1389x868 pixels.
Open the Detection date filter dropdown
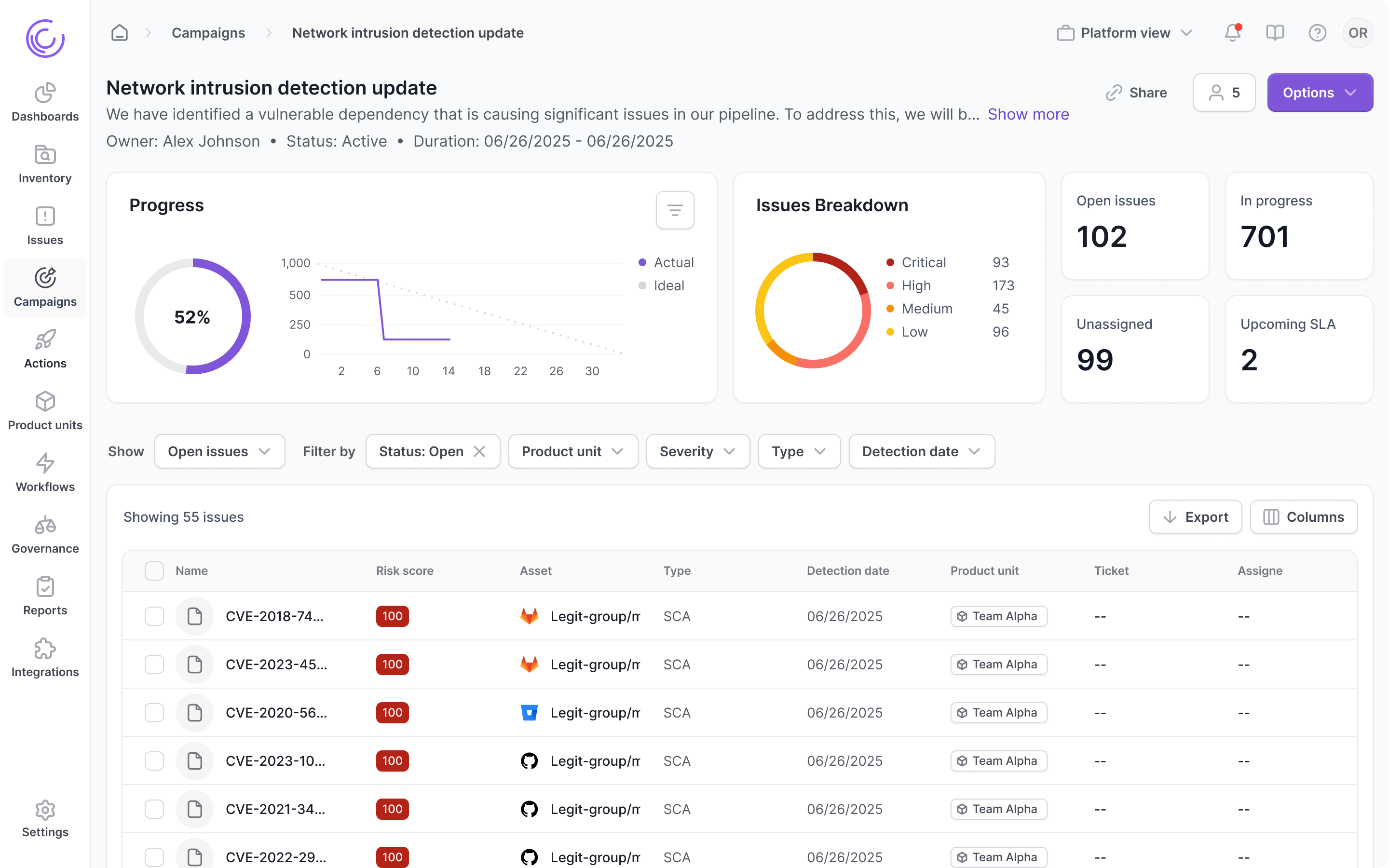pos(921,451)
